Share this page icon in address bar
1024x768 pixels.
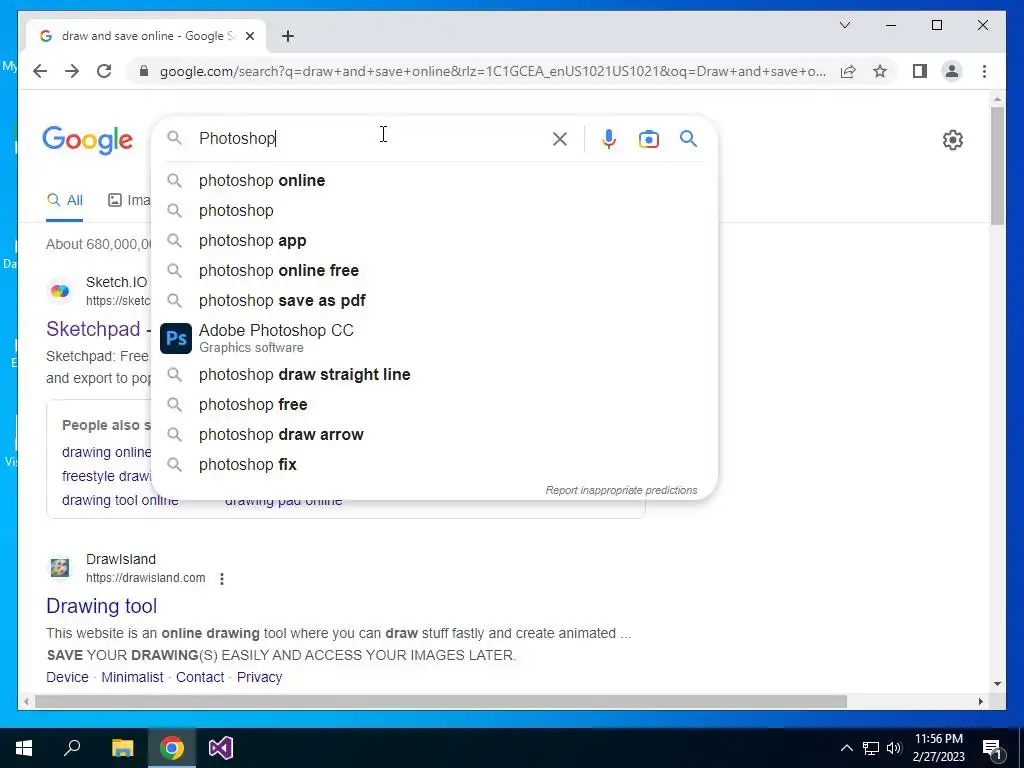point(848,71)
